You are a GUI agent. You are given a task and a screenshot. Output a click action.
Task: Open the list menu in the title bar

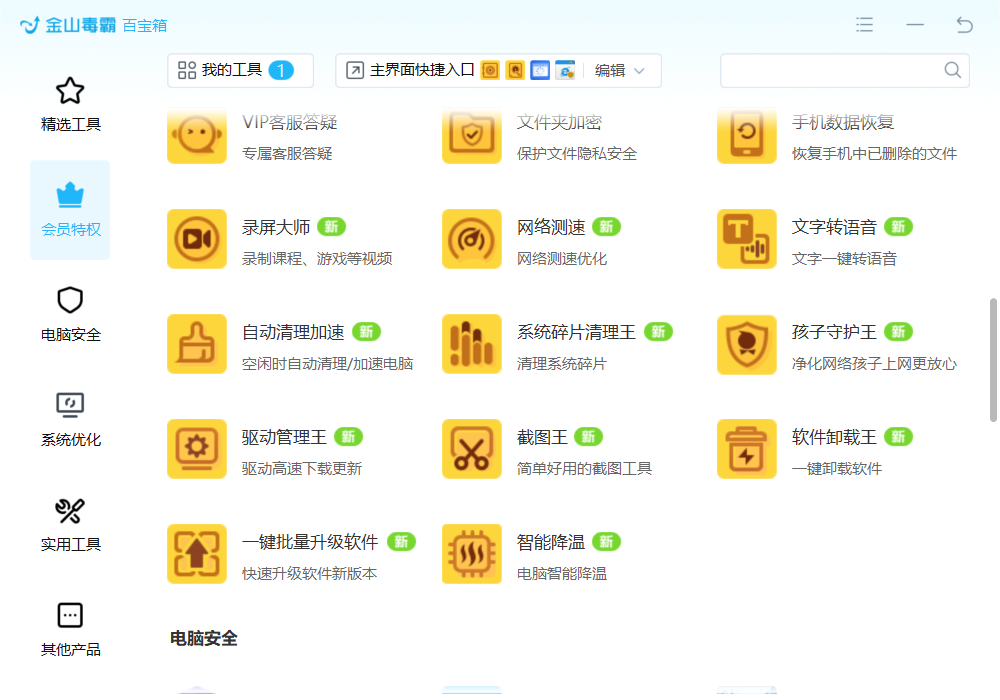pyautogui.click(x=864, y=25)
